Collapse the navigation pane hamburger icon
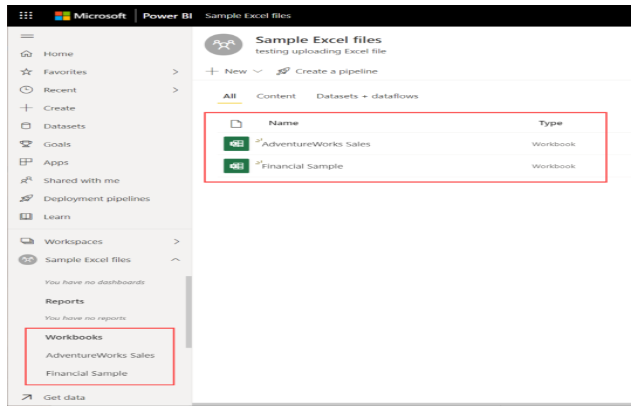The height and width of the screenshot is (412, 642). [27, 36]
